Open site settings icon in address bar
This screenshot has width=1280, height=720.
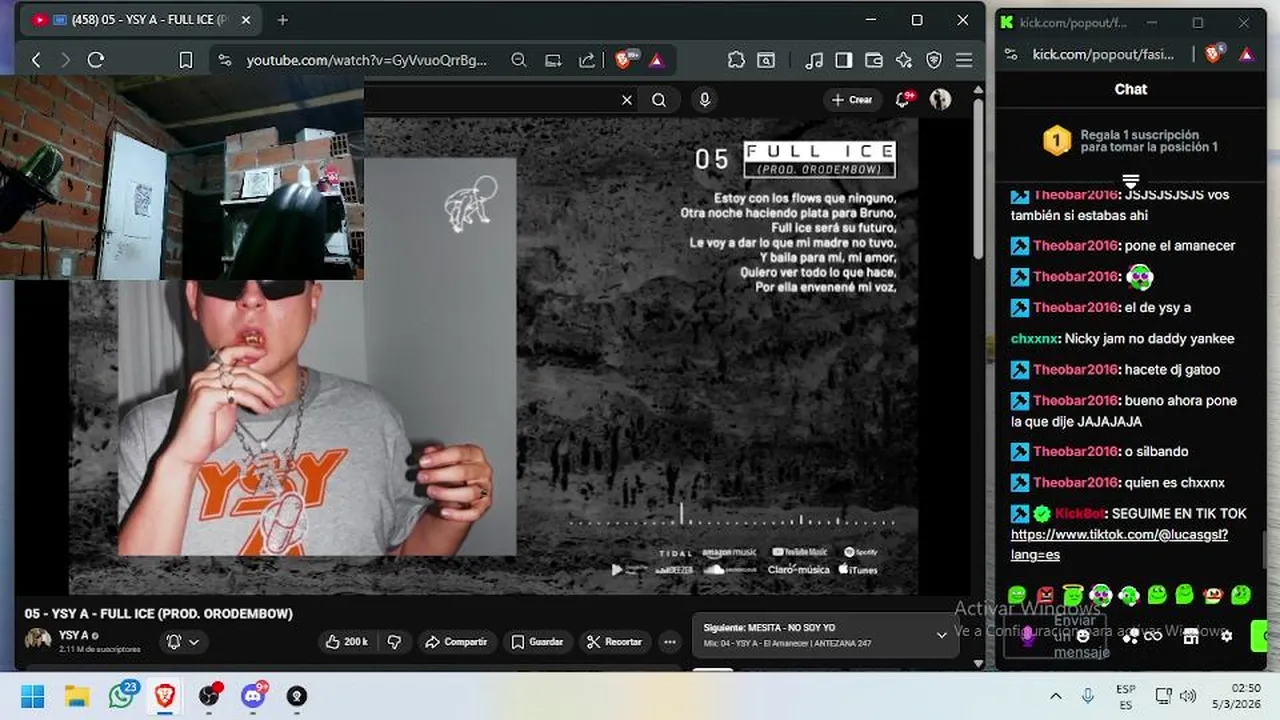click(x=224, y=60)
